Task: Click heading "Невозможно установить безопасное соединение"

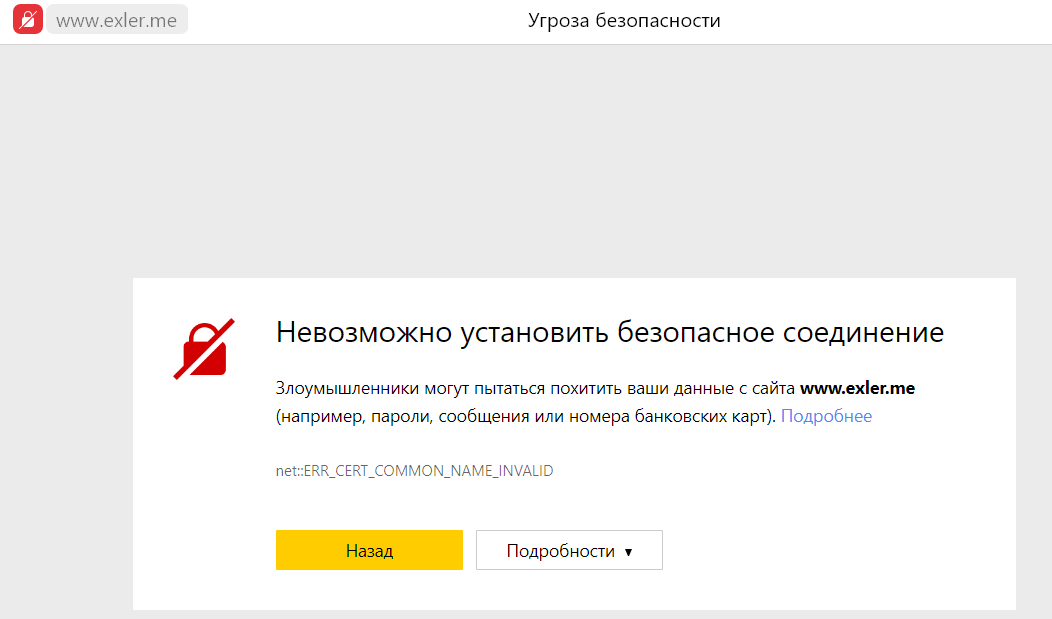Action: coord(609,333)
